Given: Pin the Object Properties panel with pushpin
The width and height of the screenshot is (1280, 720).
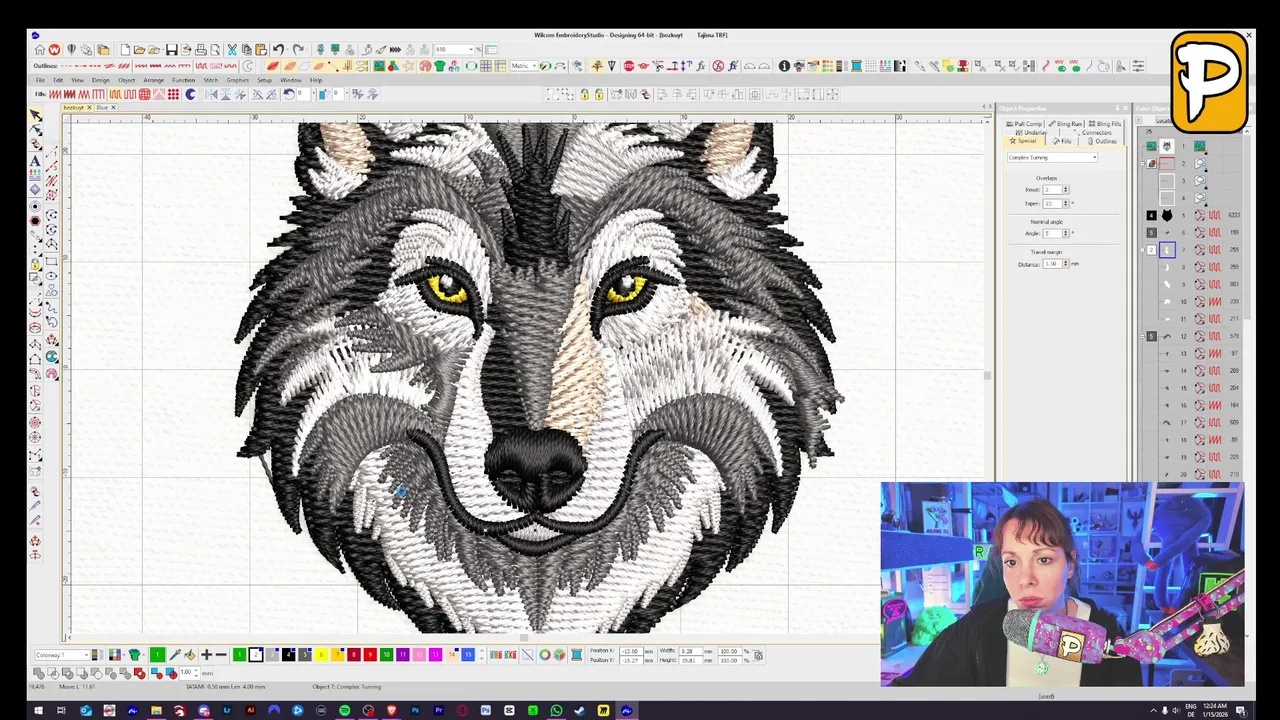Looking at the screenshot, I should coord(1117,108).
